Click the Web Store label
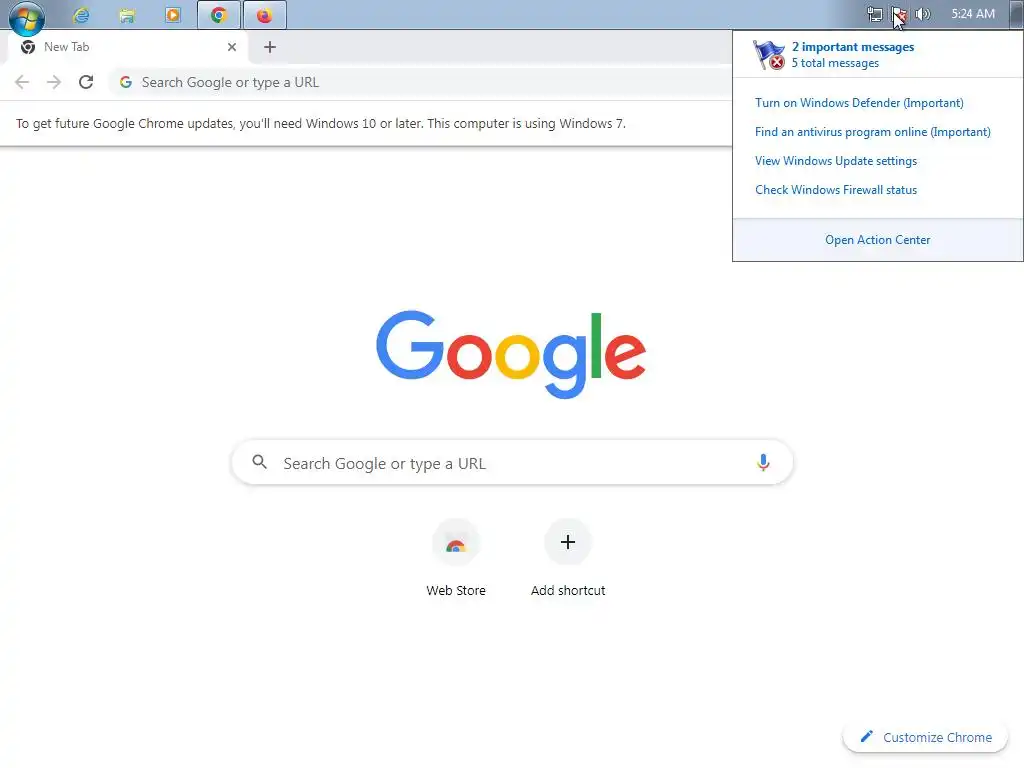The image size is (1024, 768). [x=456, y=590]
